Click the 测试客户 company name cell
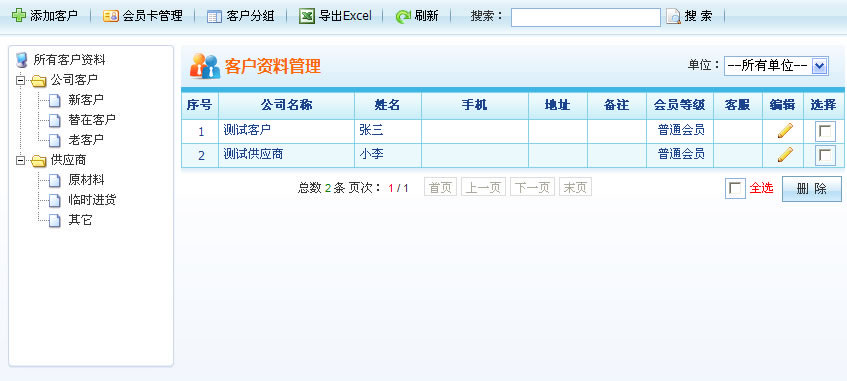 tap(286, 131)
